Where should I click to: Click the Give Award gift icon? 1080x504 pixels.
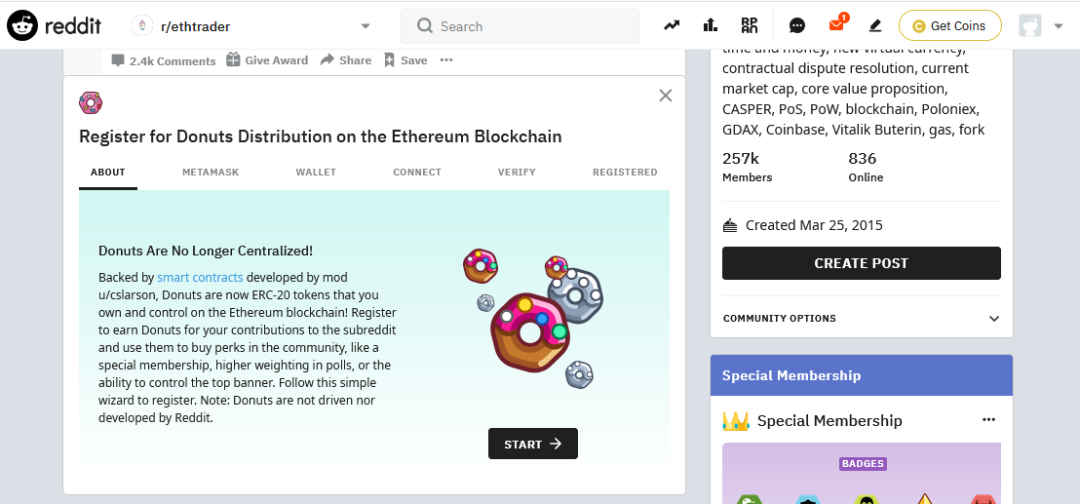coord(234,60)
